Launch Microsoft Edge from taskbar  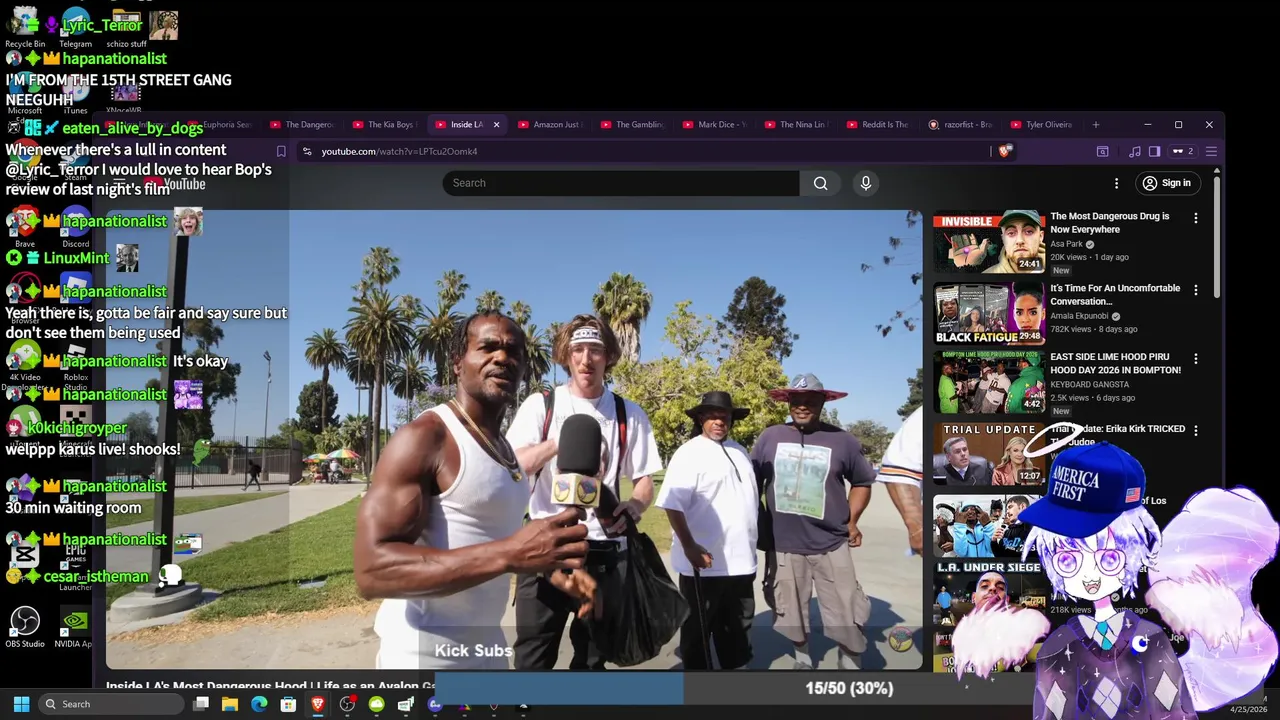259,704
